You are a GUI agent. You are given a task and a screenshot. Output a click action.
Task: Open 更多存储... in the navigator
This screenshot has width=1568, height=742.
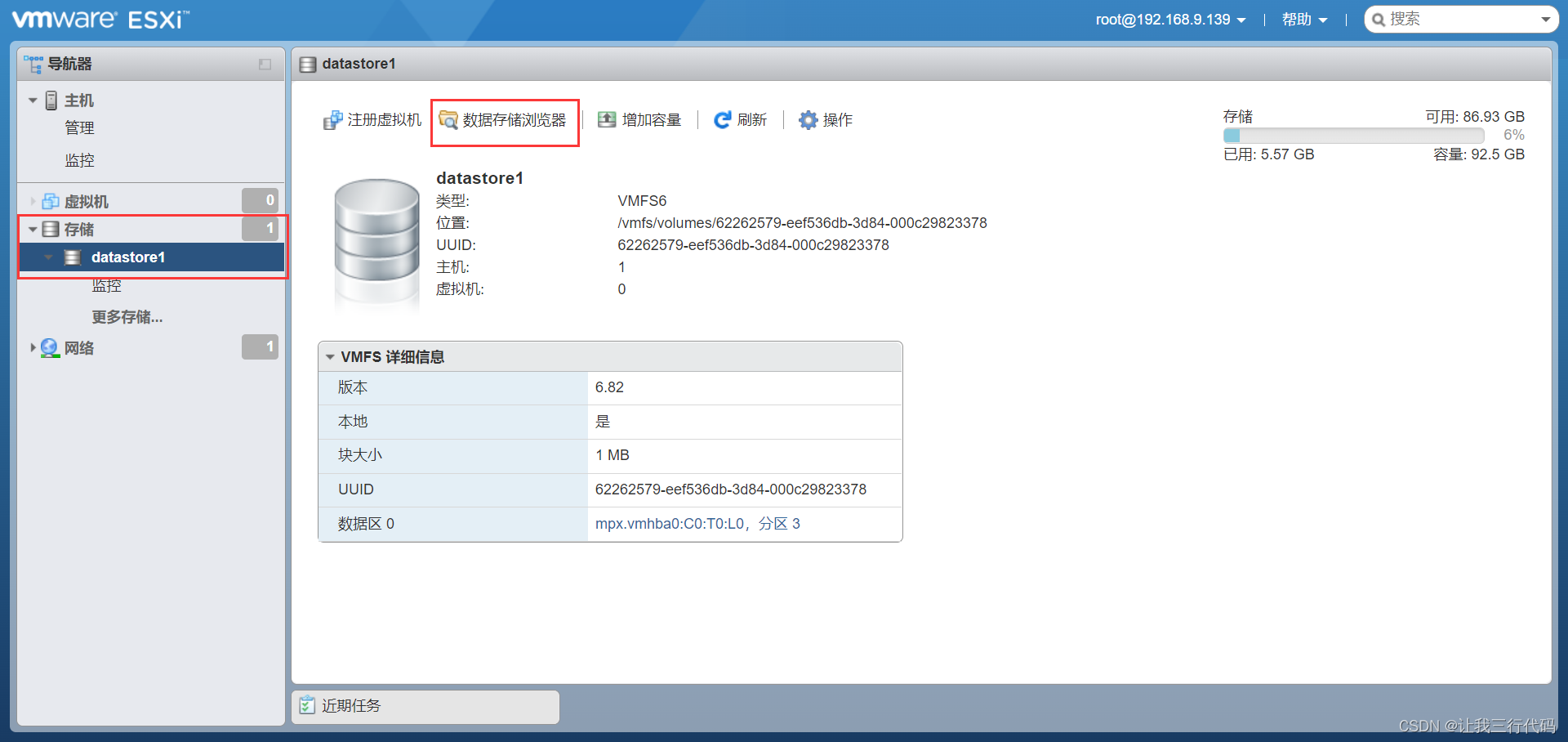[x=127, y=317]
